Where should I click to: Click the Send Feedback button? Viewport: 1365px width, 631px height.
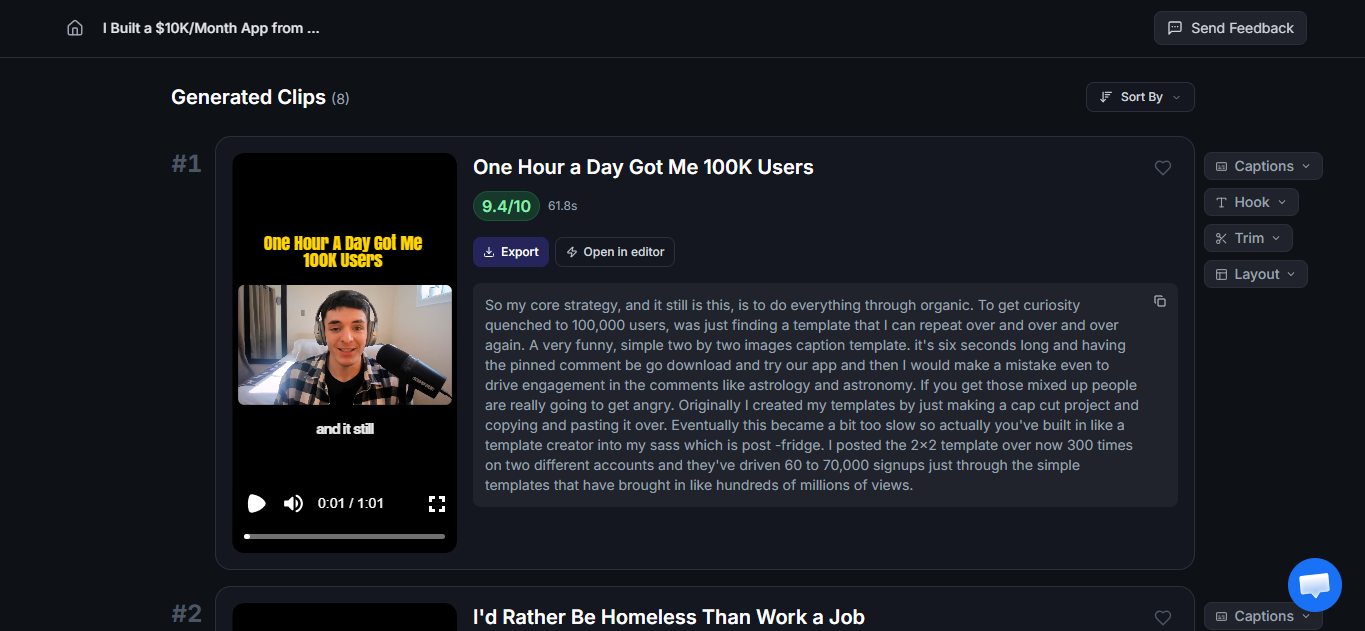pyautogui.click(x=1230, y=28)
